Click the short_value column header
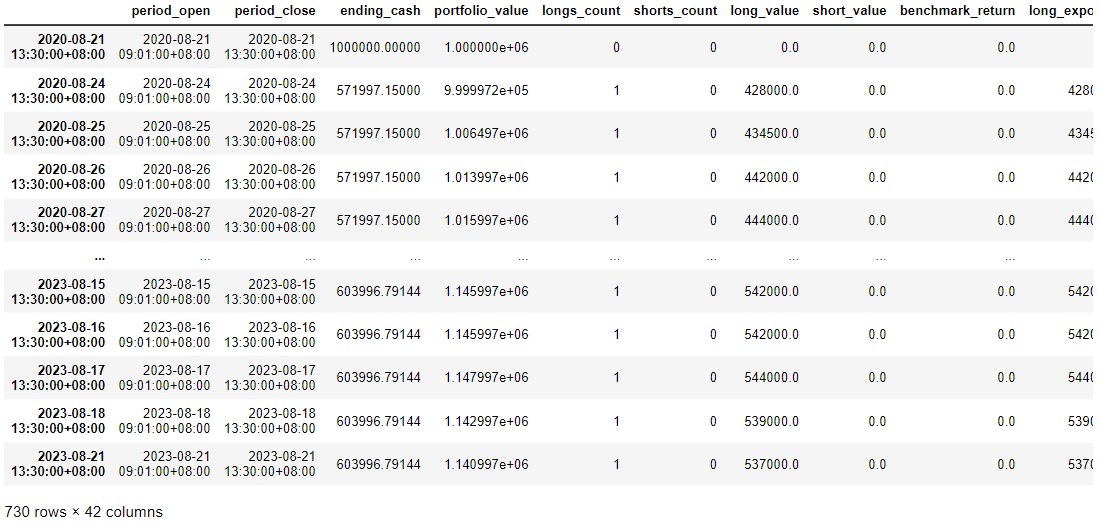The height and width of the screenshot is (524, 1099). coord(849,11)
